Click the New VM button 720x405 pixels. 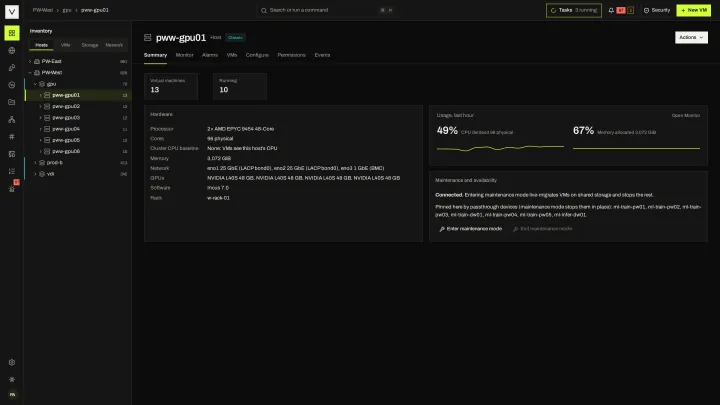click(693, 10)
